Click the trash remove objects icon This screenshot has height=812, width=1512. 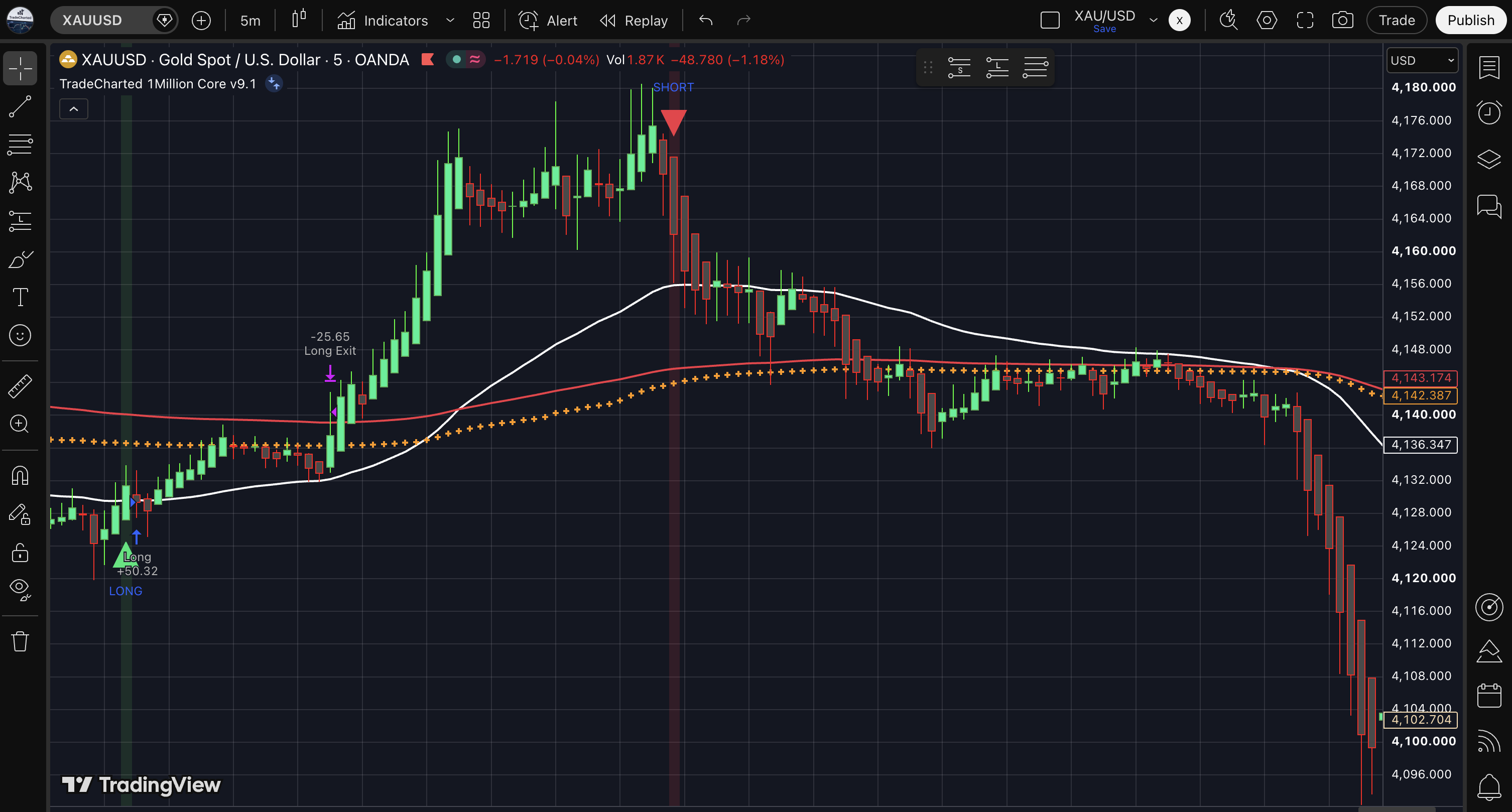point(20,641)
